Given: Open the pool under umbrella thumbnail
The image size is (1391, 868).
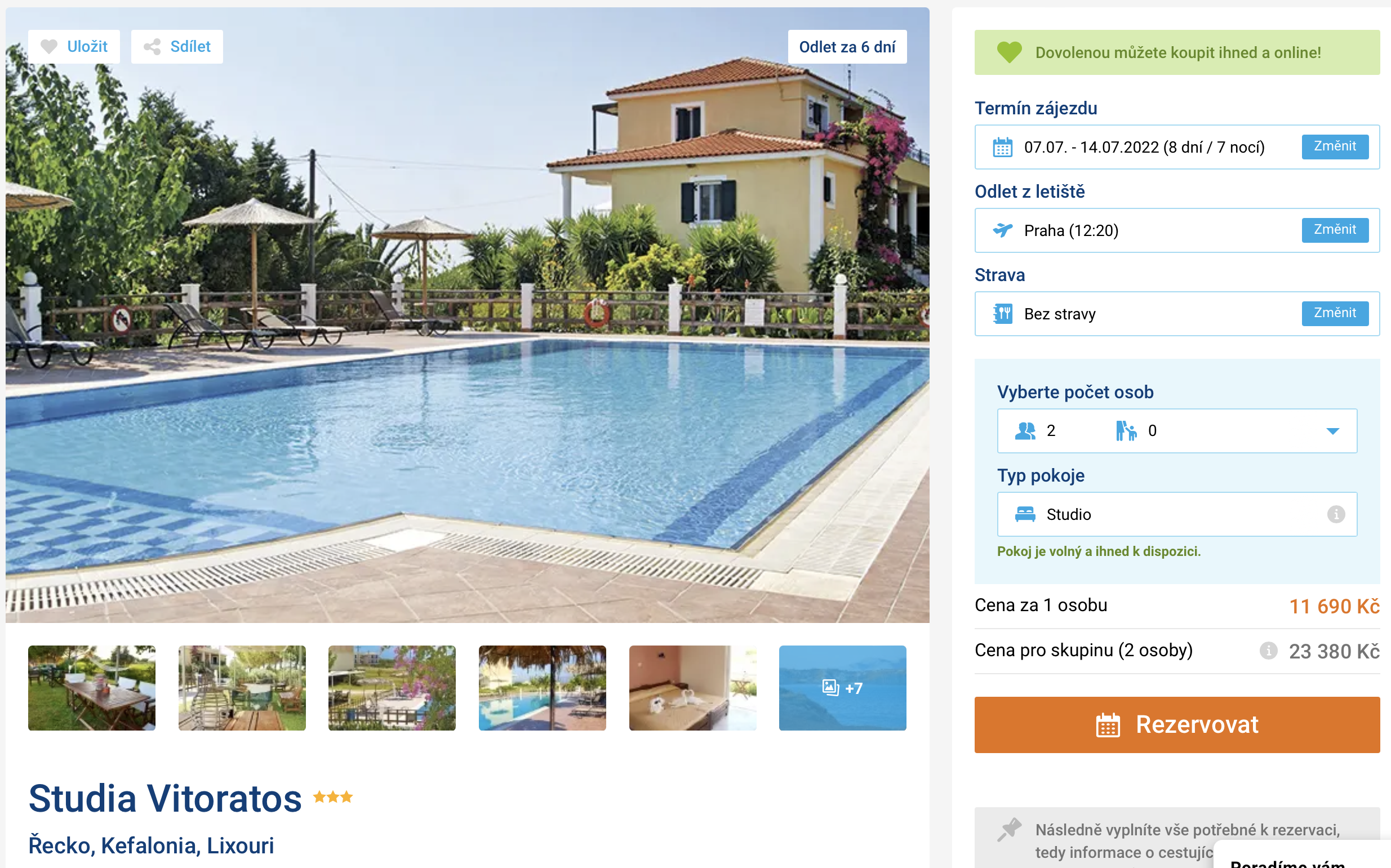Looking at the screenshot, I should (x=542, y=688).
